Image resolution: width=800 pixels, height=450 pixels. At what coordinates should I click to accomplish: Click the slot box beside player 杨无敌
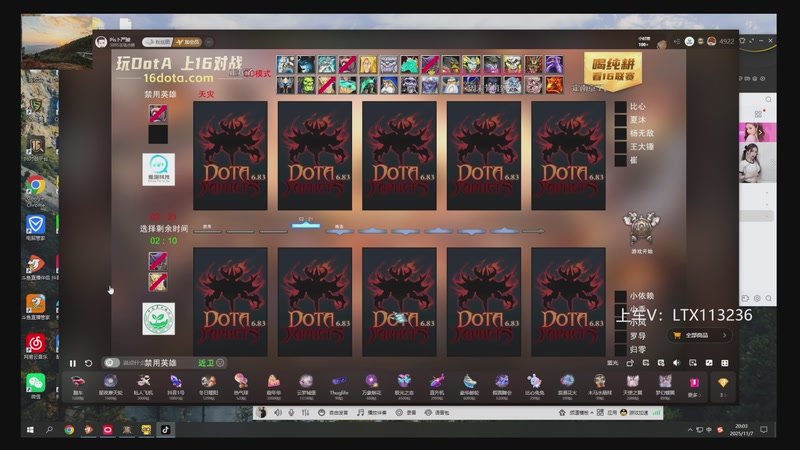click(620, 133)
